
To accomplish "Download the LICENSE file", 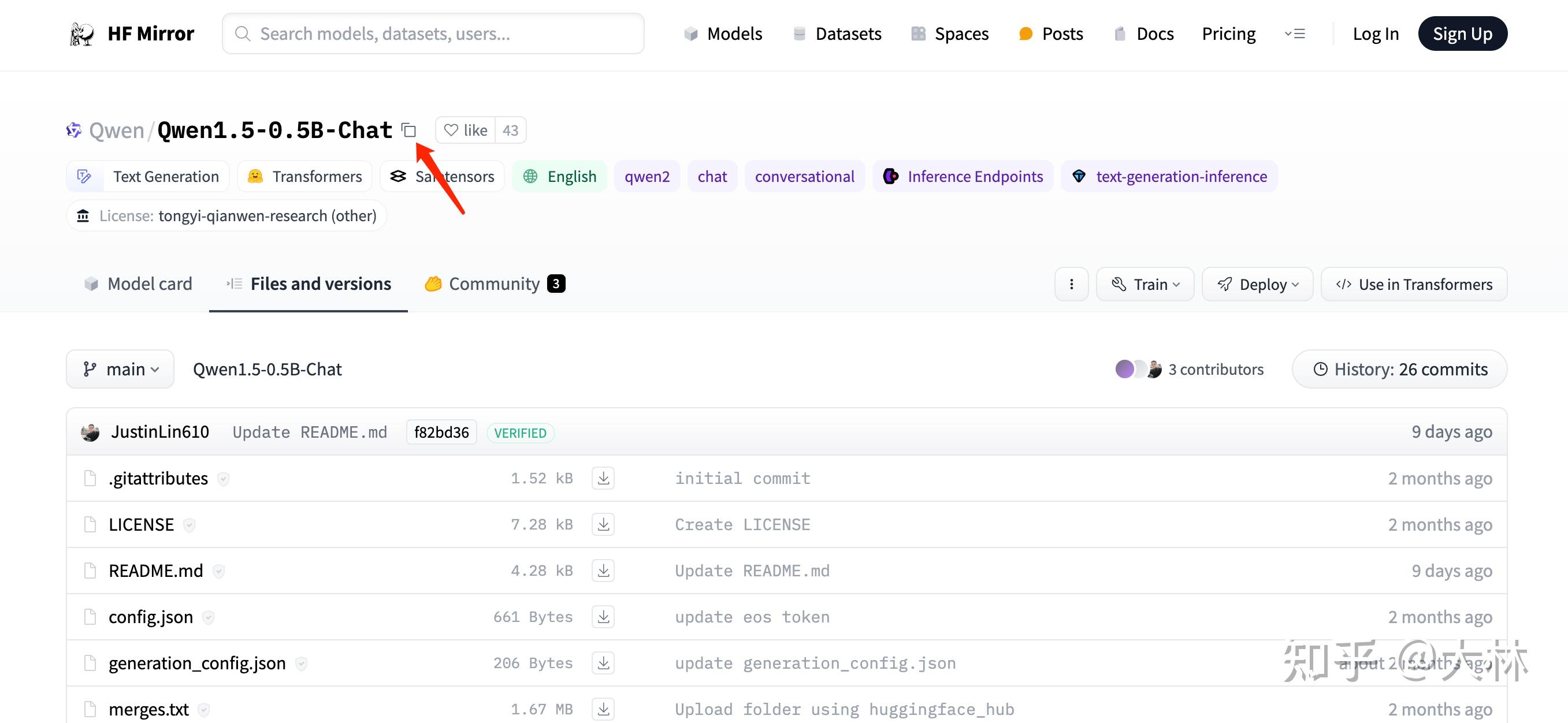I will pos(603,524).
